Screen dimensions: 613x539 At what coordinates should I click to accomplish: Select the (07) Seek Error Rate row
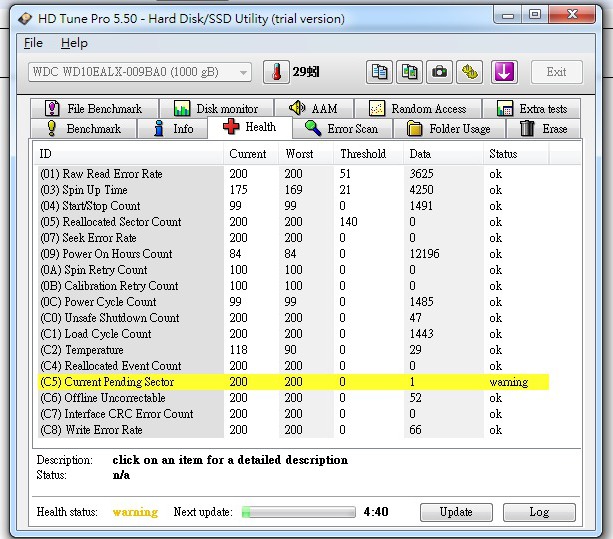pos(293,238)
